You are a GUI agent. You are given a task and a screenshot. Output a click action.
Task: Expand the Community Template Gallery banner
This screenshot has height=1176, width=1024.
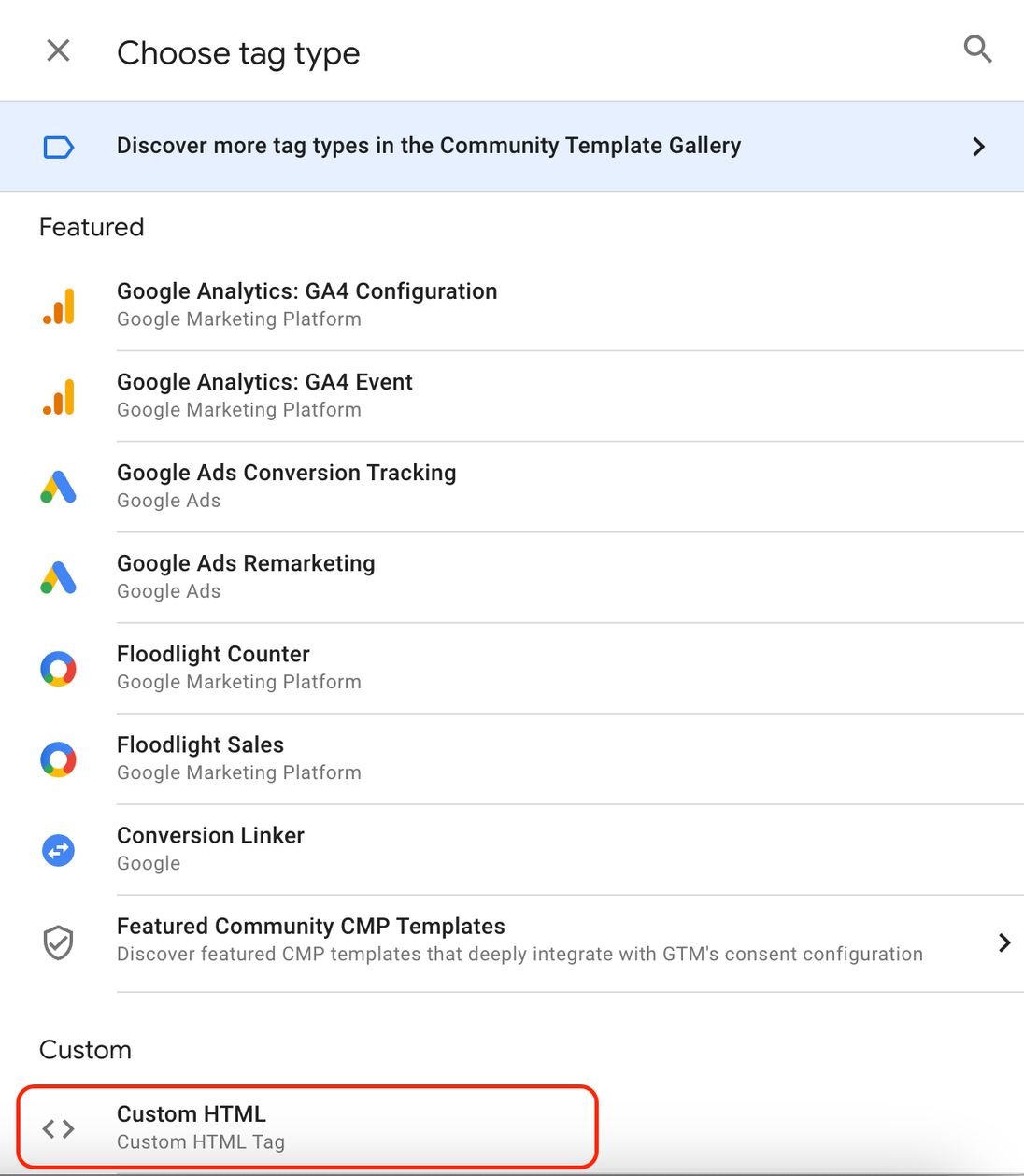(x=979, y=146)
